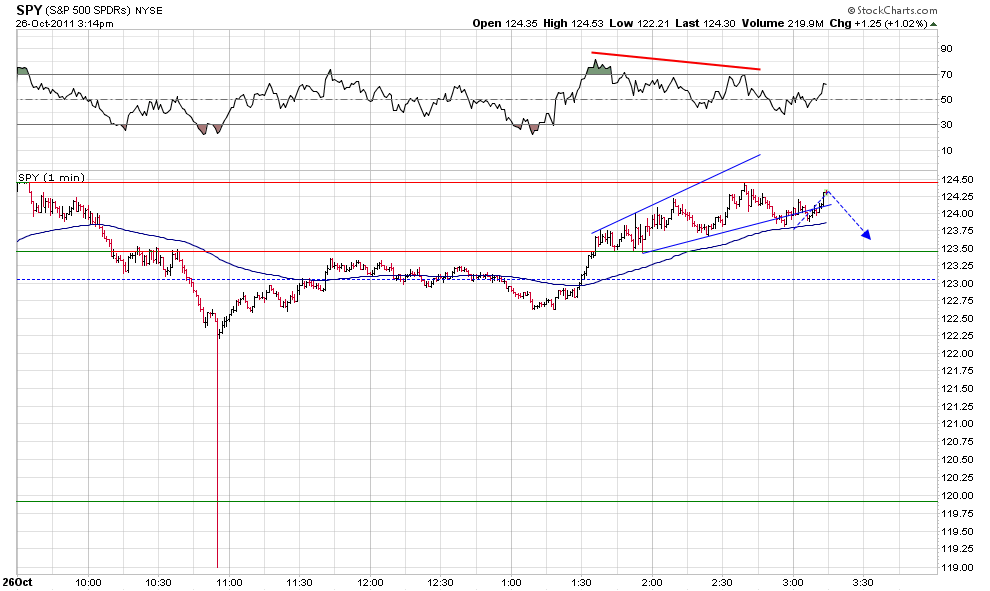Click the Chg +1.25 (+1.02%) figure
Screen dimensions: 990x591
(x=878, y=23)
